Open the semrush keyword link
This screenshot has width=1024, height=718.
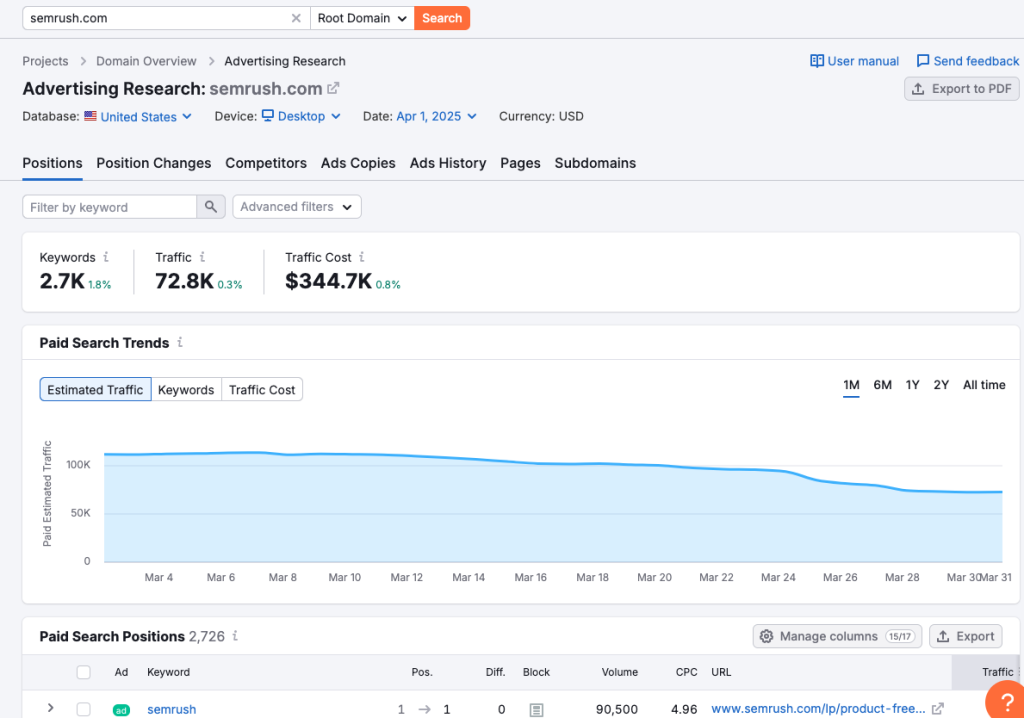point(171,710)
